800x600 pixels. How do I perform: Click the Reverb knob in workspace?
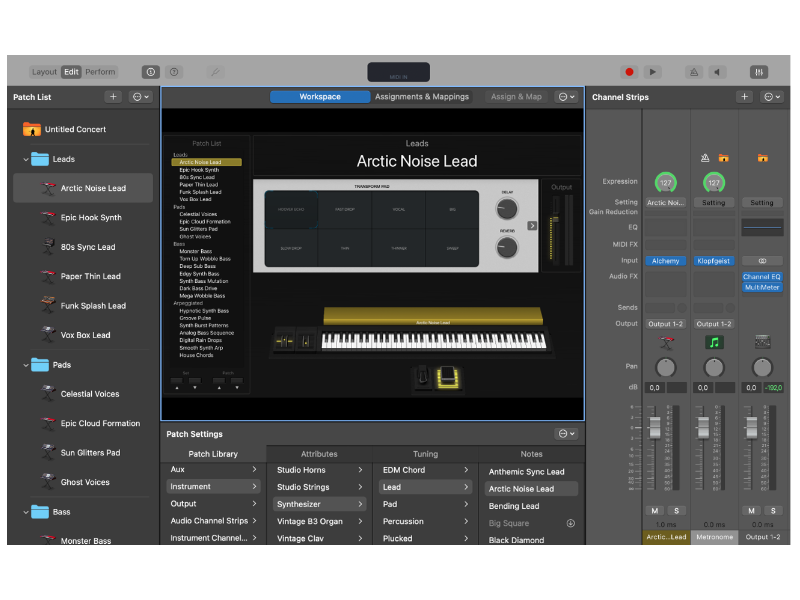click(x=507, y=247)
